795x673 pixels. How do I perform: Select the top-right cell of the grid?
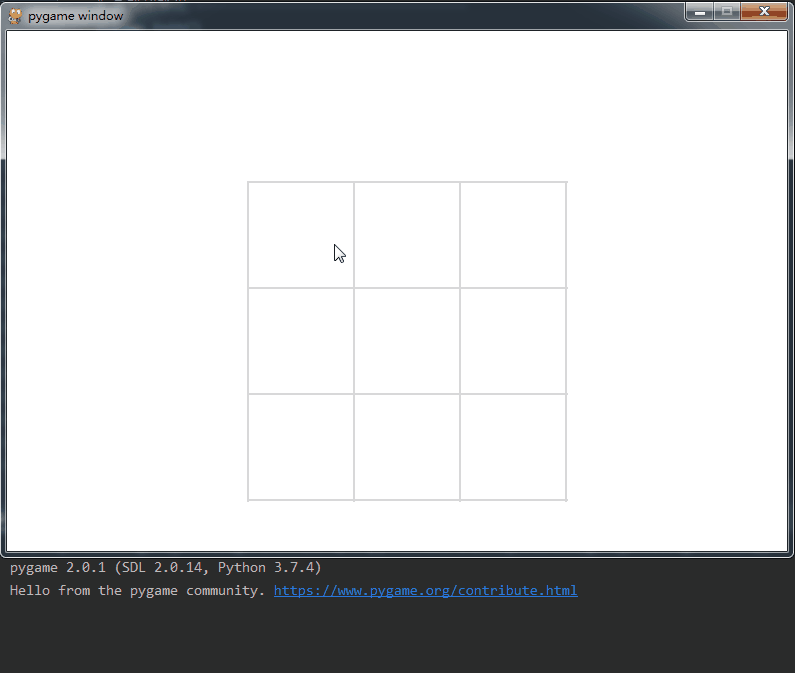pyautogui.click(x=513, y=235)
